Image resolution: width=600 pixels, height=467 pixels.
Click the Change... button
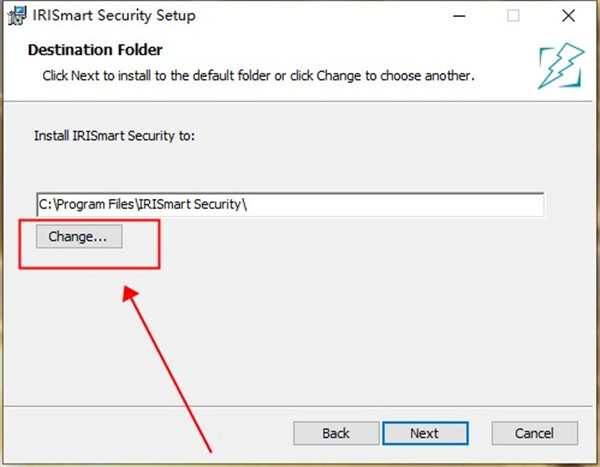78,237
